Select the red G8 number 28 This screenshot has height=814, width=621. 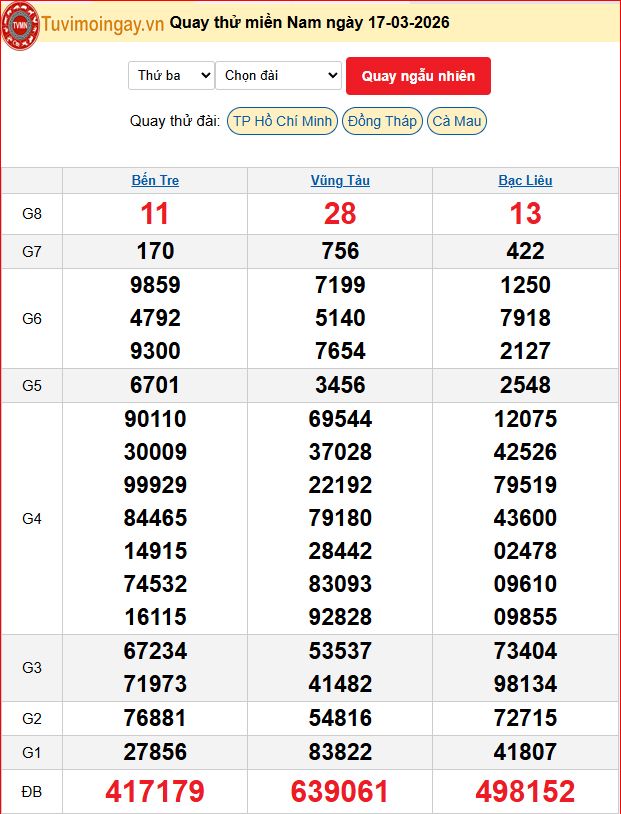(340, 214)
